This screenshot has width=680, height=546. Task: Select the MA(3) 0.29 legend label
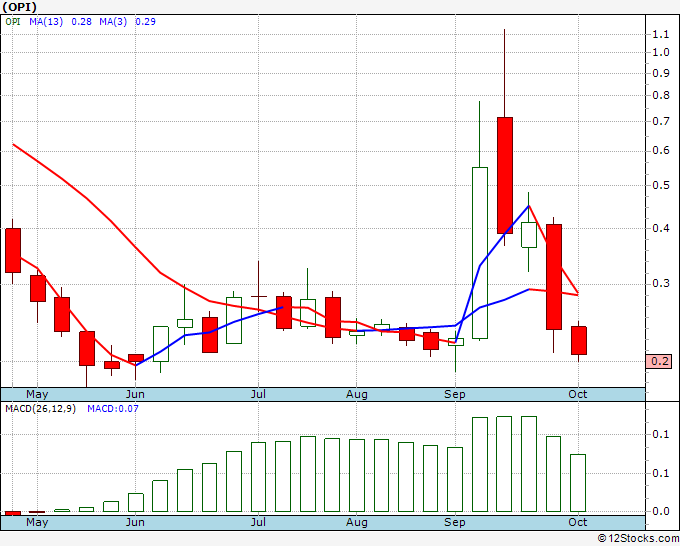tap(127, 21)
